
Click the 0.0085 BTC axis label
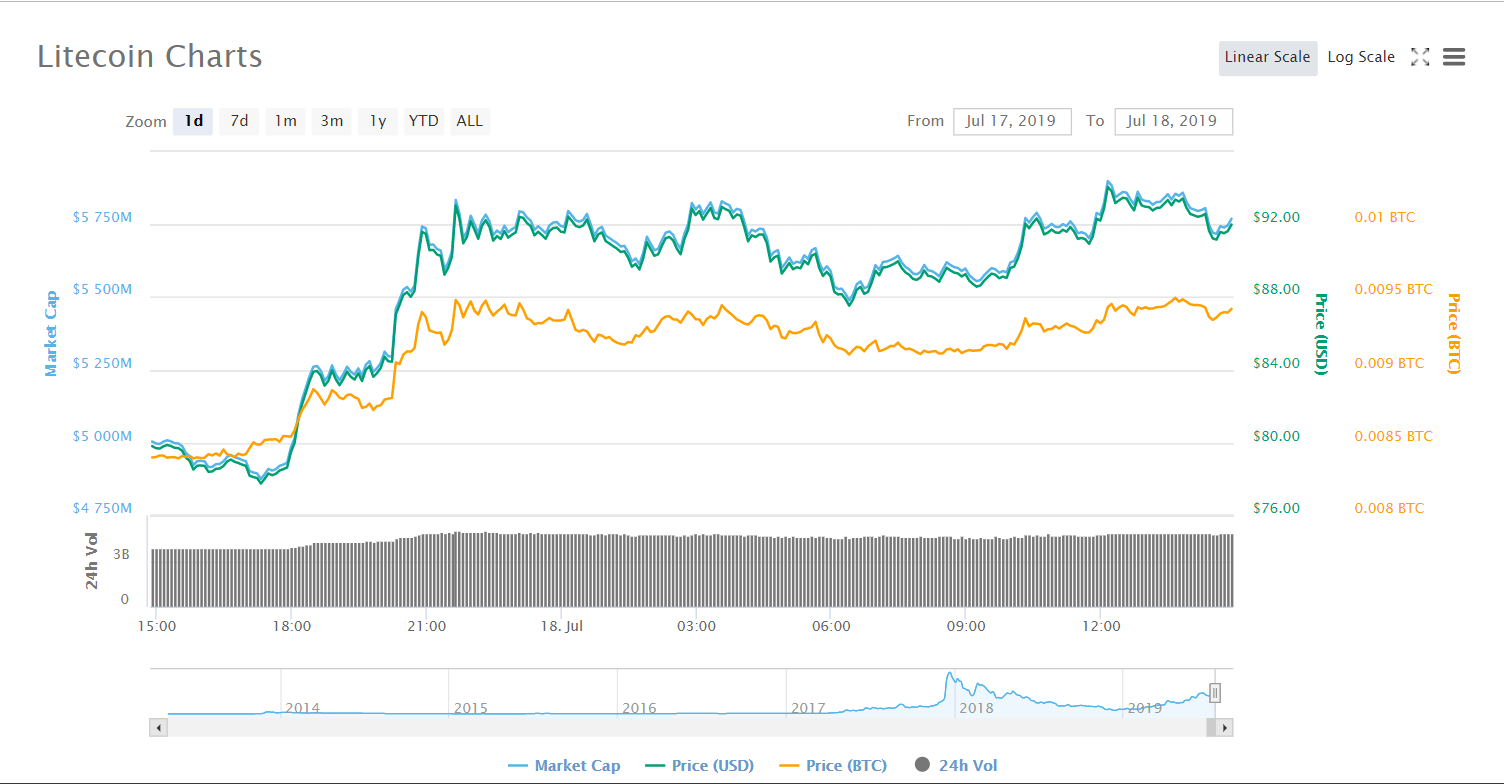click(1393, 437)
